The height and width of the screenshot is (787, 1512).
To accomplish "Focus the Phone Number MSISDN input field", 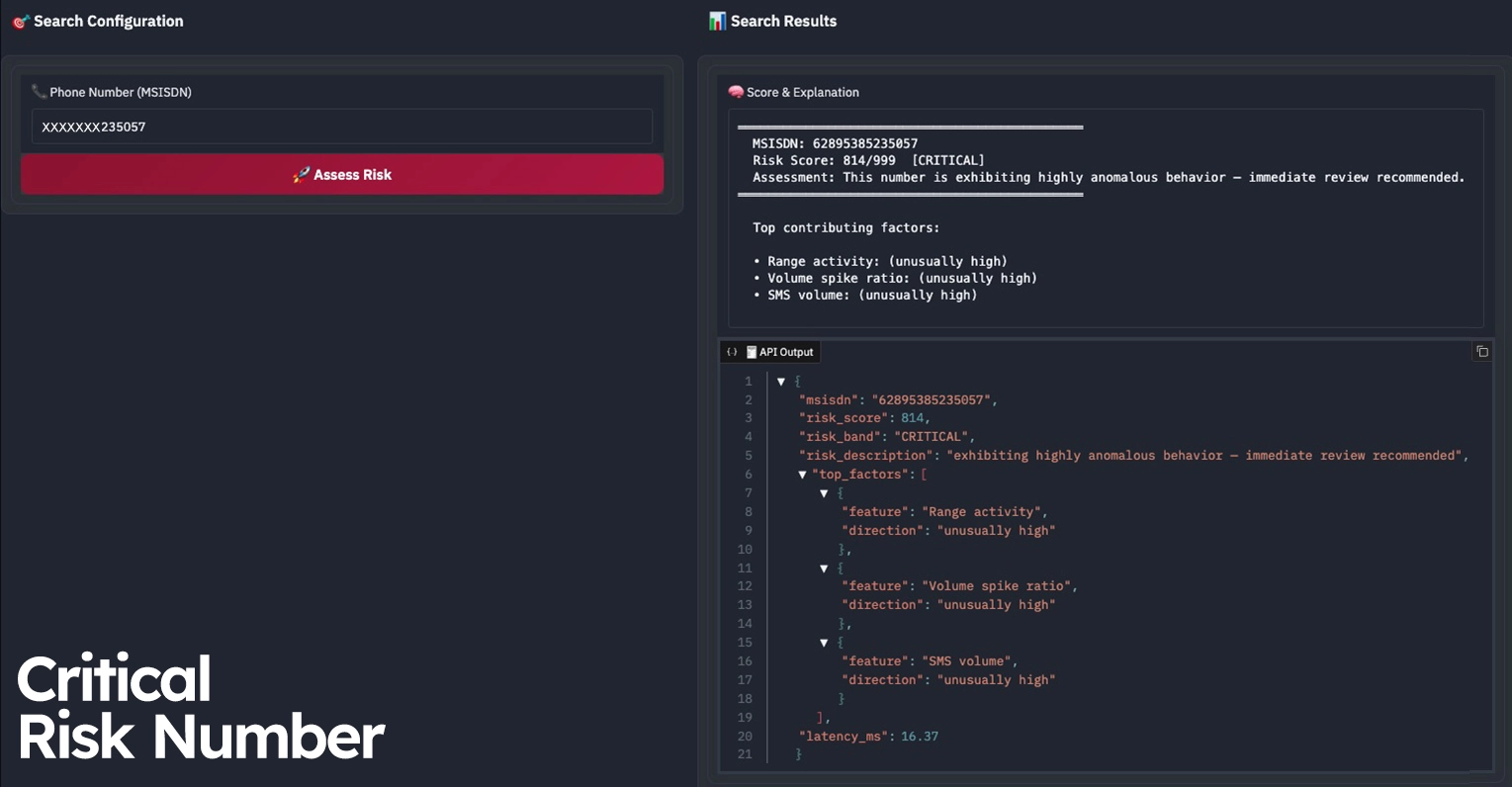I will [342, 127].
